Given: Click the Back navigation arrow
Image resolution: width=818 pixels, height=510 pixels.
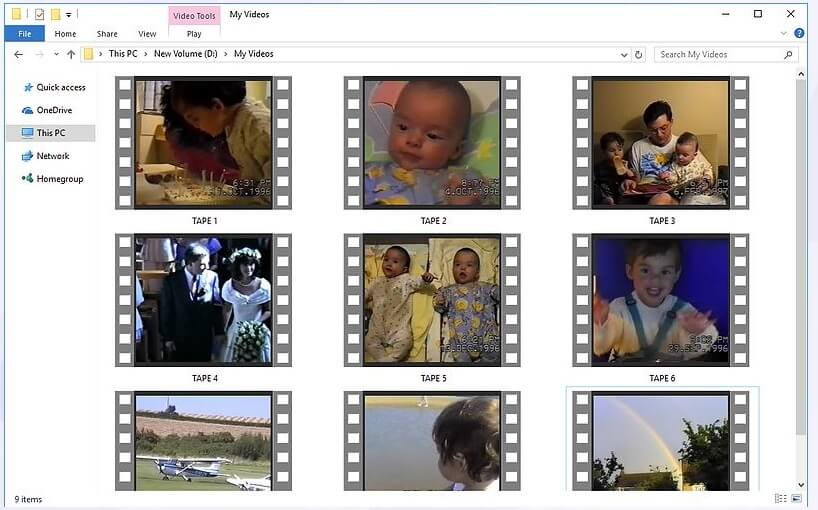Looking at the screenshot, I should tap(18, 55).
